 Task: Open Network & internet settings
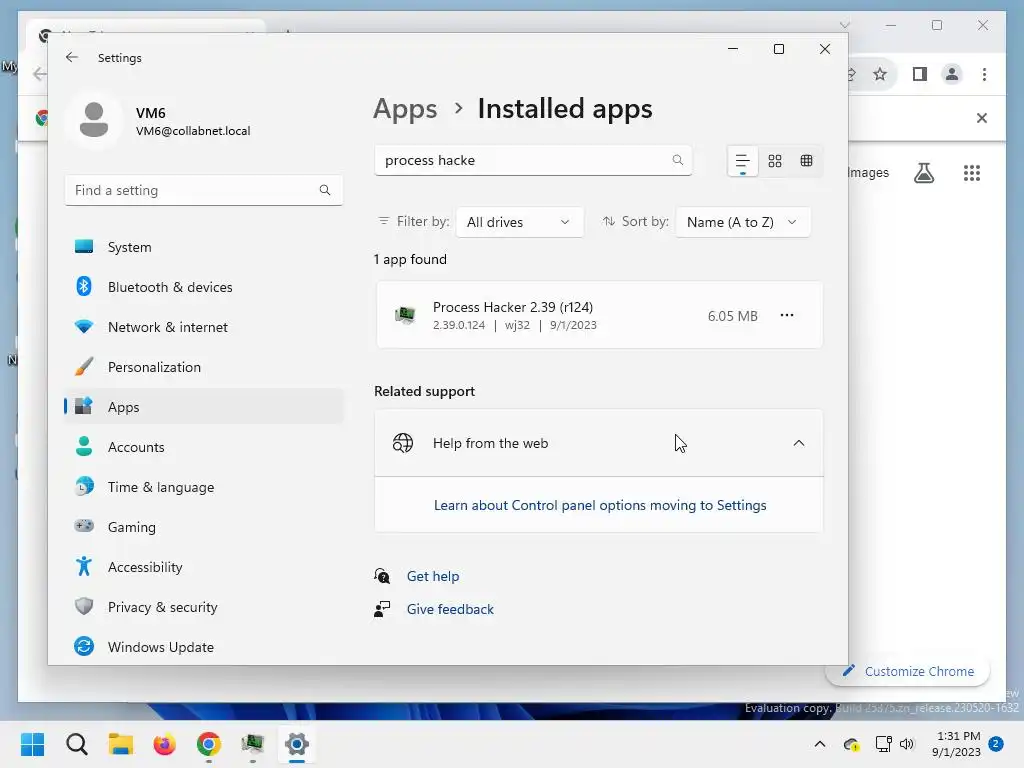click(204, 327)
